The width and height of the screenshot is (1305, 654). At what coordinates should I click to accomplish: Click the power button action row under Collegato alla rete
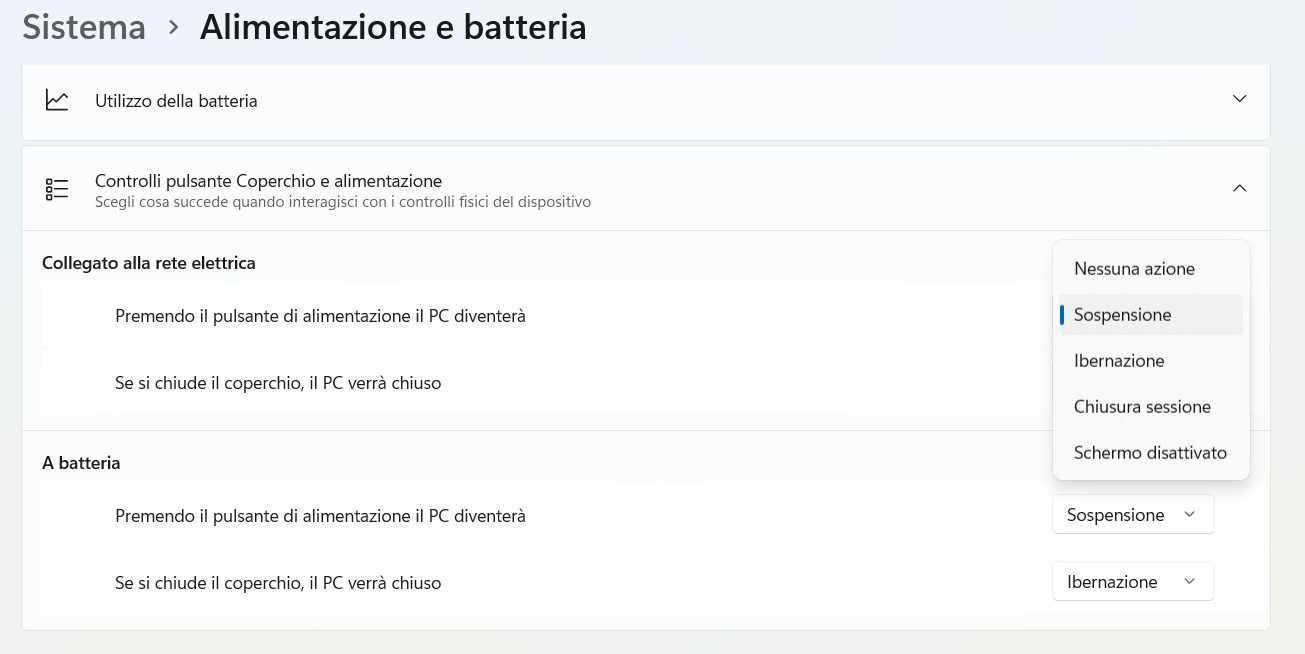point(320,315)
